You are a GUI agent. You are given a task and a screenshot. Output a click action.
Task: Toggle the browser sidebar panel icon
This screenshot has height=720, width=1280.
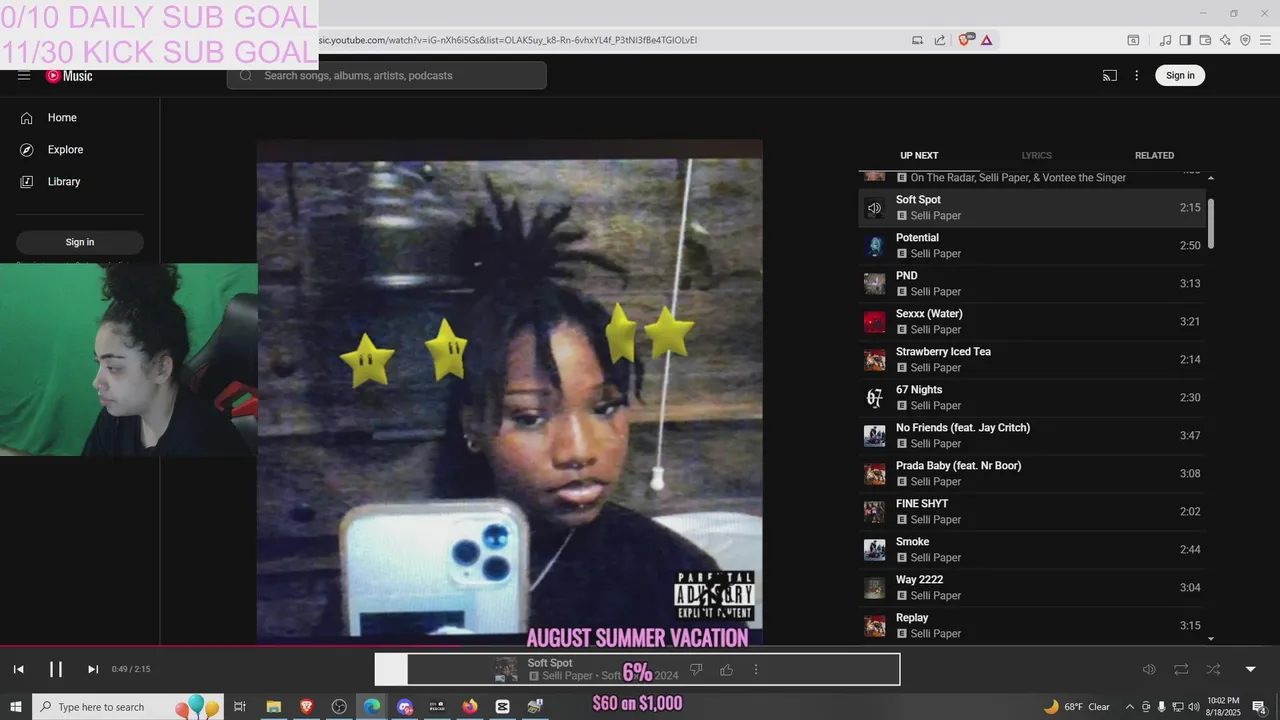[1185, 40]
